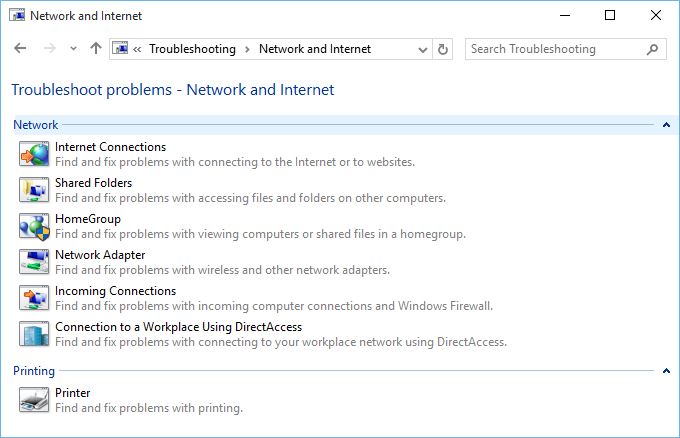Click the description about files on other computers
The image size is (680, 438).
point(250,198)
